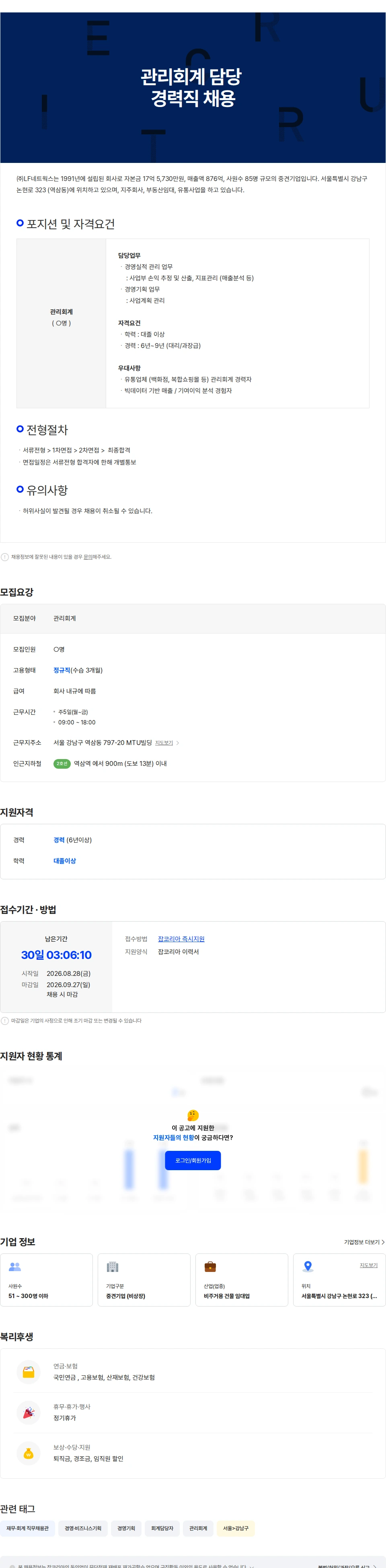The width and height of the screenshot is (386, 1568).
Task: Click the 로그인/회원가입 button
Action: click(193, 1160)
